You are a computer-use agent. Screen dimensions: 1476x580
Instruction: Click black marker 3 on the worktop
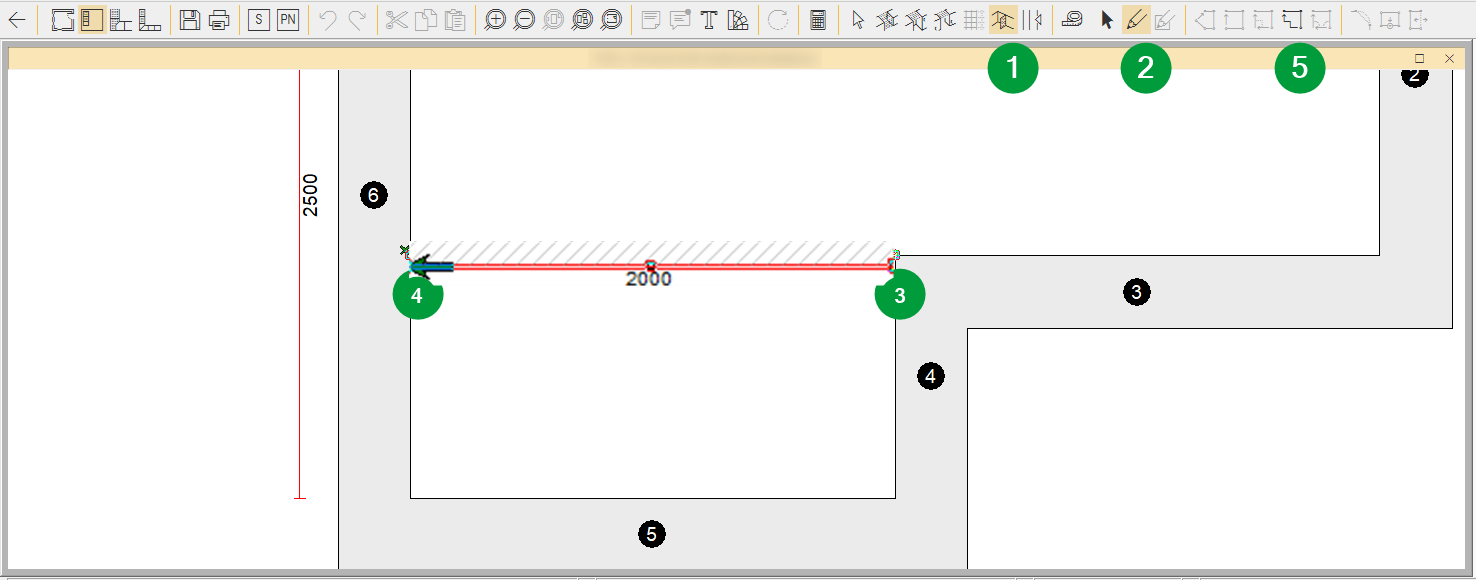point(1135,292)
